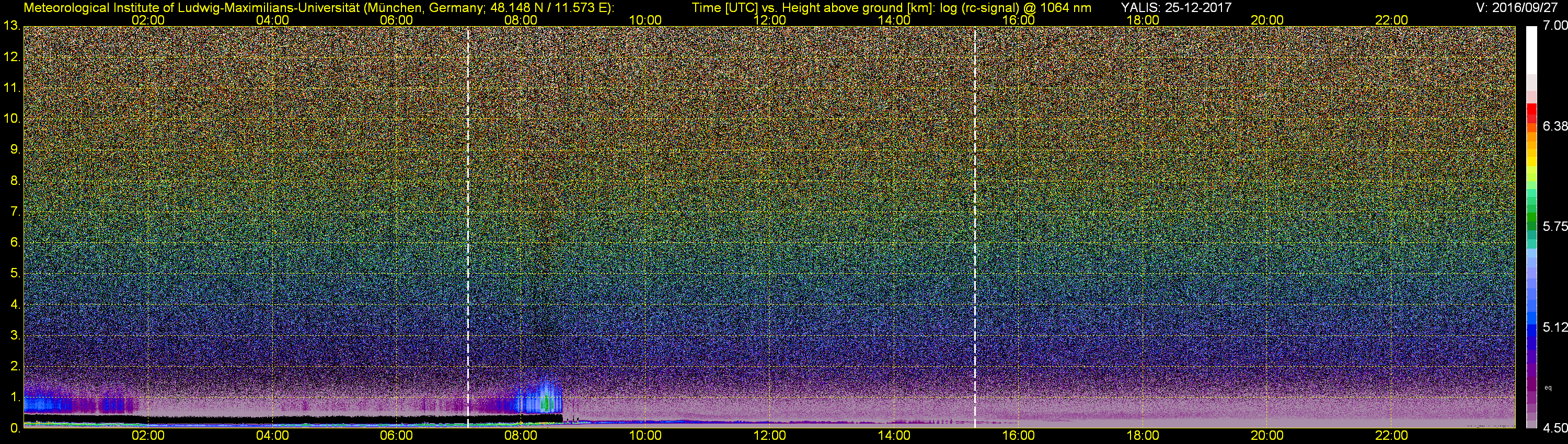Click the 06:00 label on the top time axis
The image size is (1568, 444).
pos(396,20)
